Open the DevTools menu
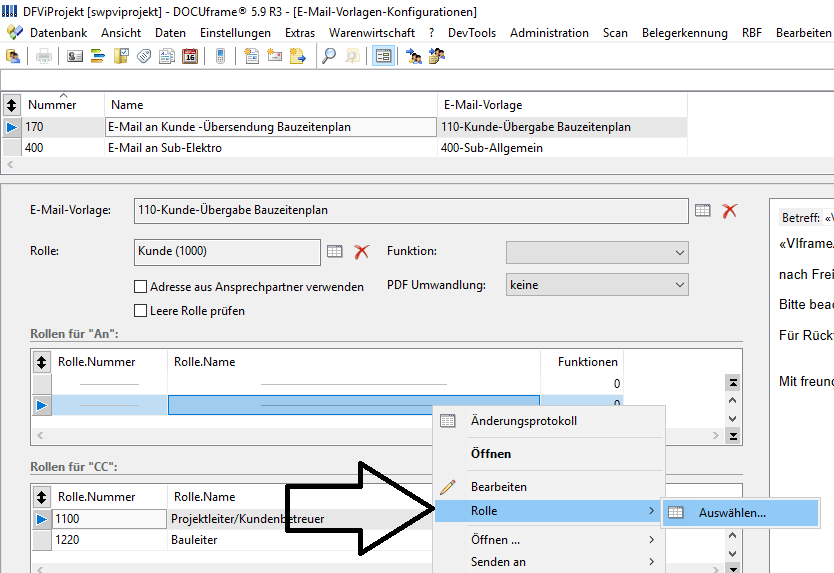The width and height of the screenshot is (834, 573). tap(472, 33)
